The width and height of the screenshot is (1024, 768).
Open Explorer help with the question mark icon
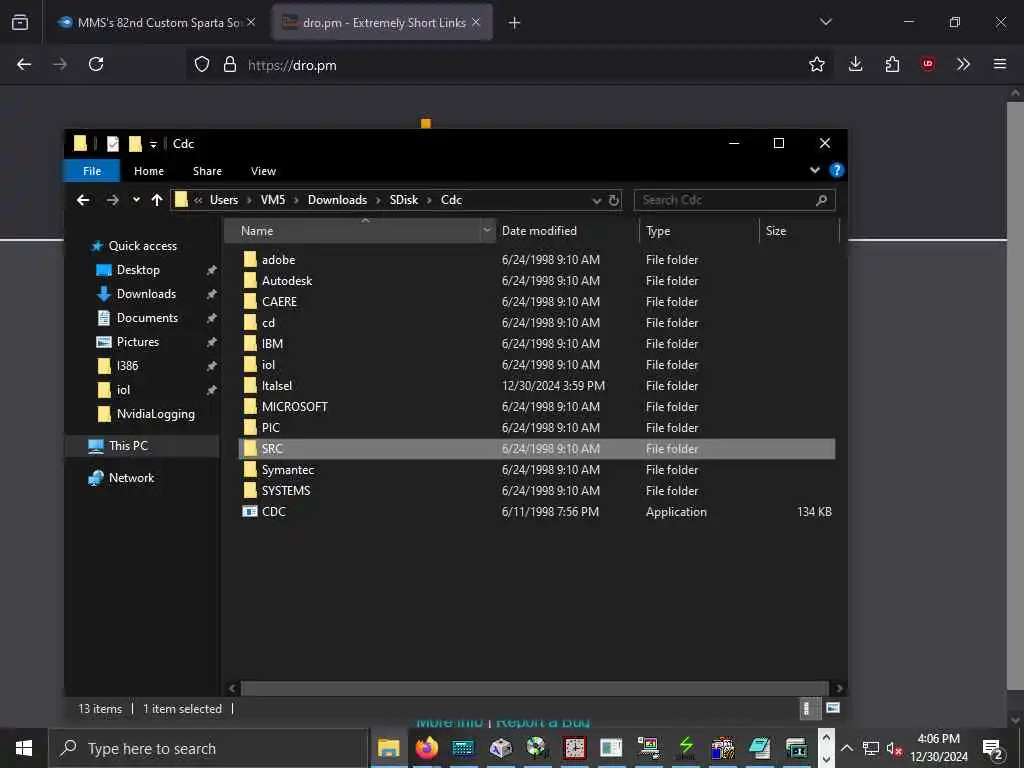(x=836, y=170)
